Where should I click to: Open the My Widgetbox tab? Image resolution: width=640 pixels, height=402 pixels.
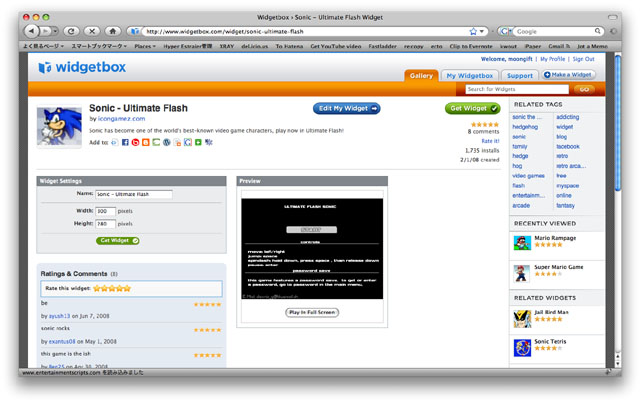pyautogui.click(x=469, y=76)
